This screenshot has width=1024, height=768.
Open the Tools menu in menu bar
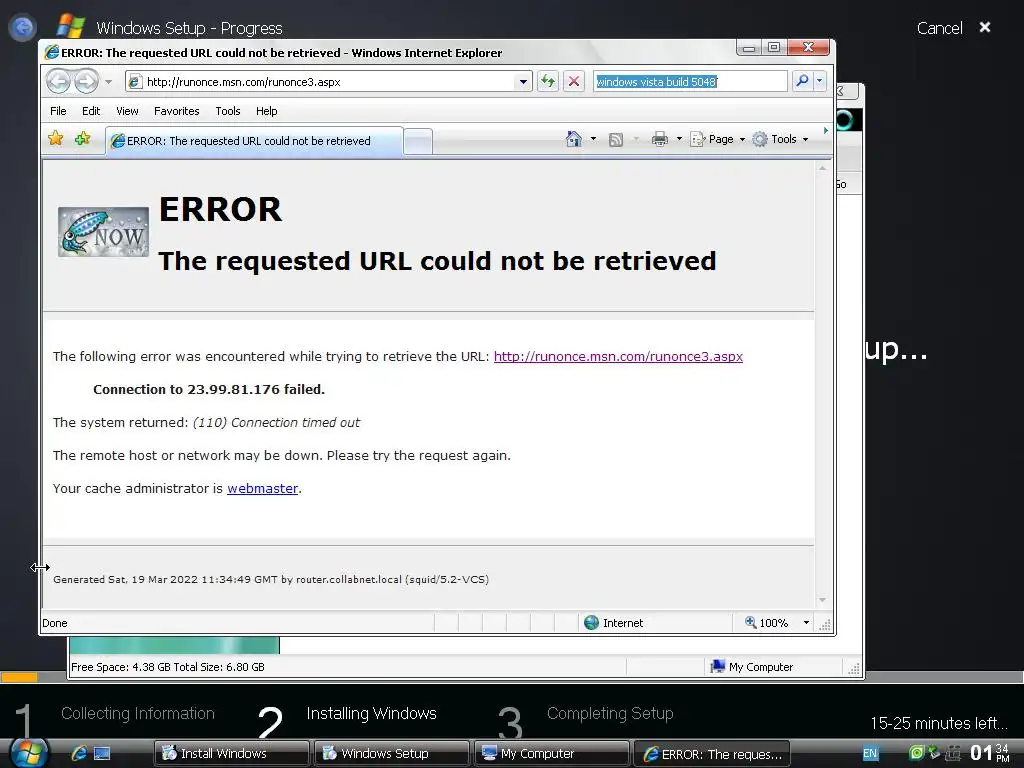(228, 111)
